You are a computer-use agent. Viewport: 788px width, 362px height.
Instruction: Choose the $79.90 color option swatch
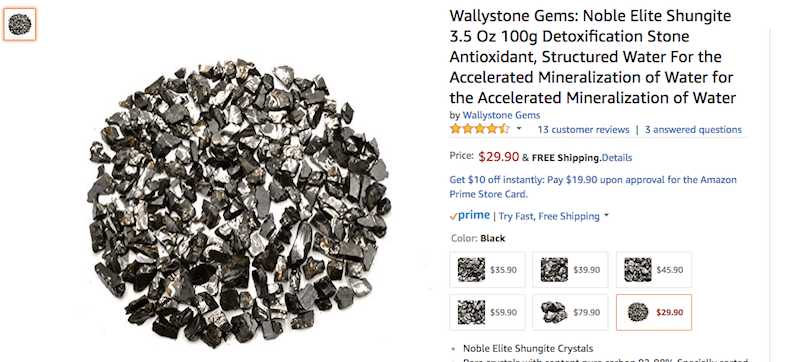[570, 312]
